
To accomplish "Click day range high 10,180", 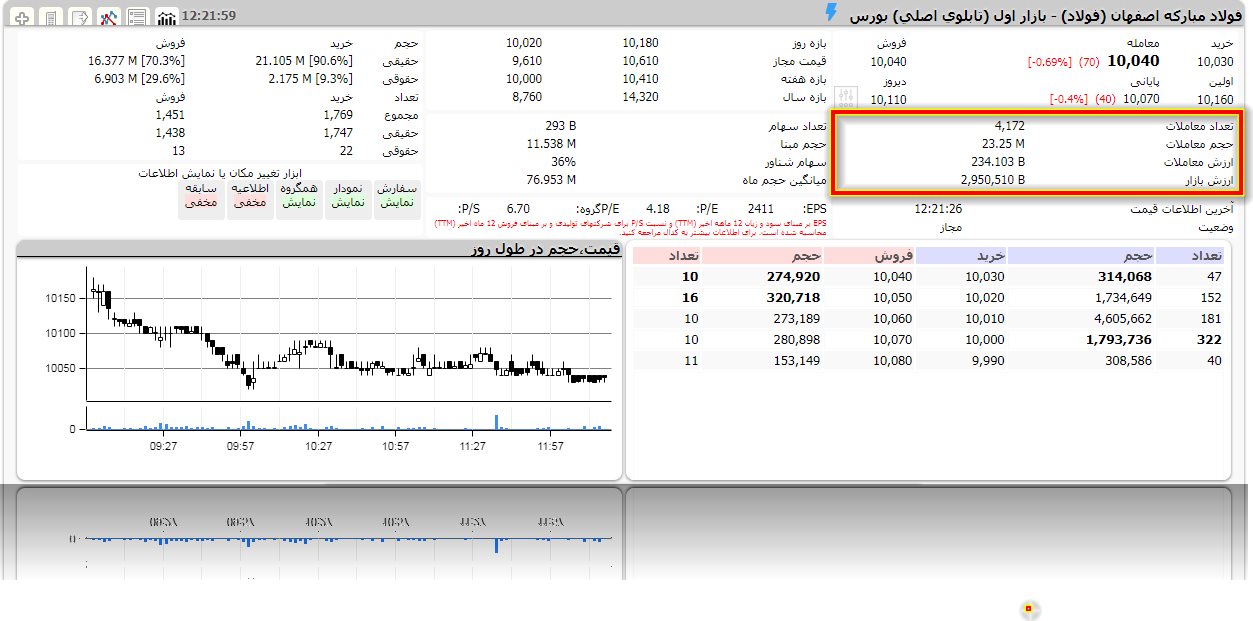I will [640, 43].
